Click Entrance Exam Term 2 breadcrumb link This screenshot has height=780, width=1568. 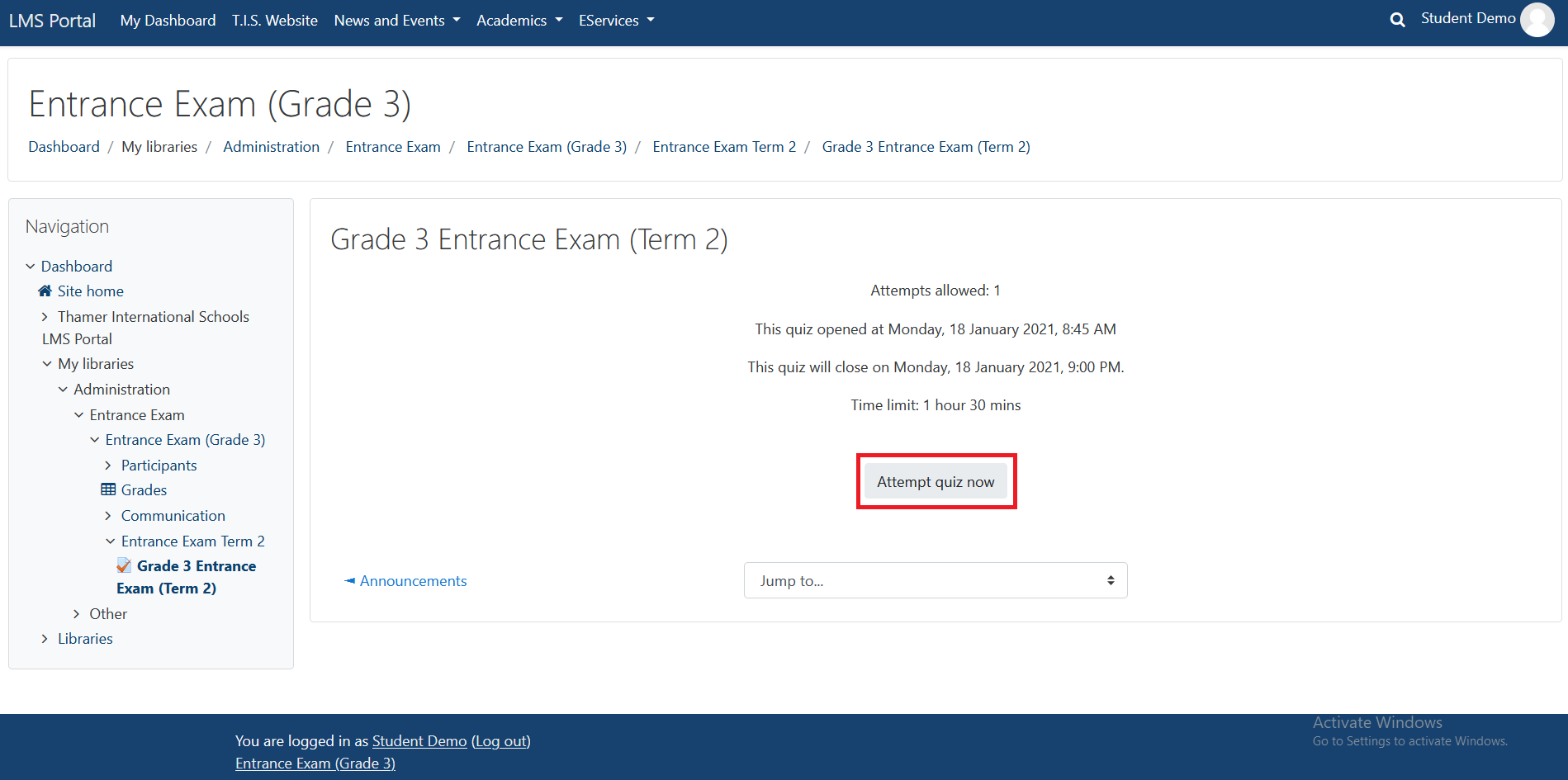(724, 146)
